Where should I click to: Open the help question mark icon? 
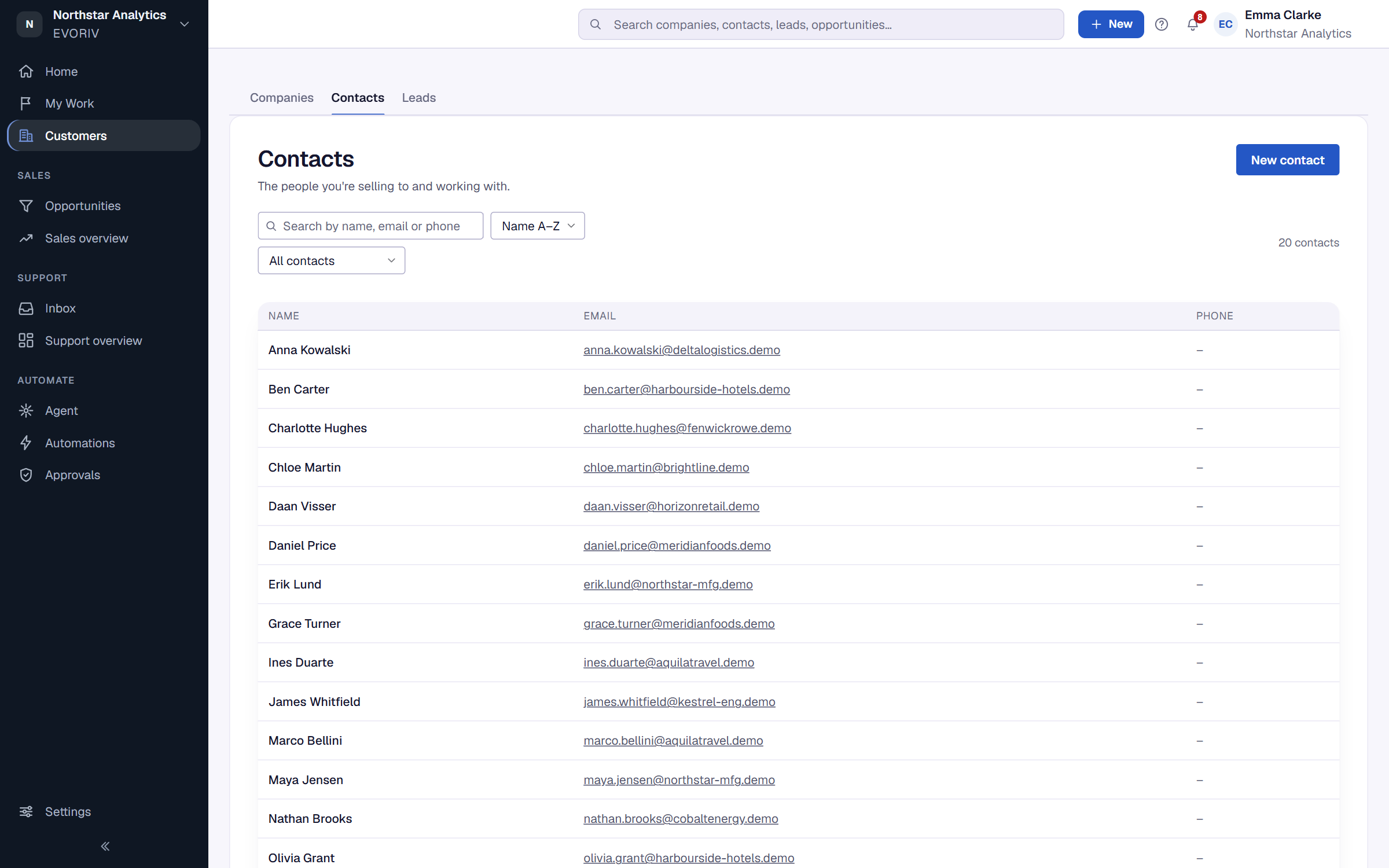[1162, 24]
